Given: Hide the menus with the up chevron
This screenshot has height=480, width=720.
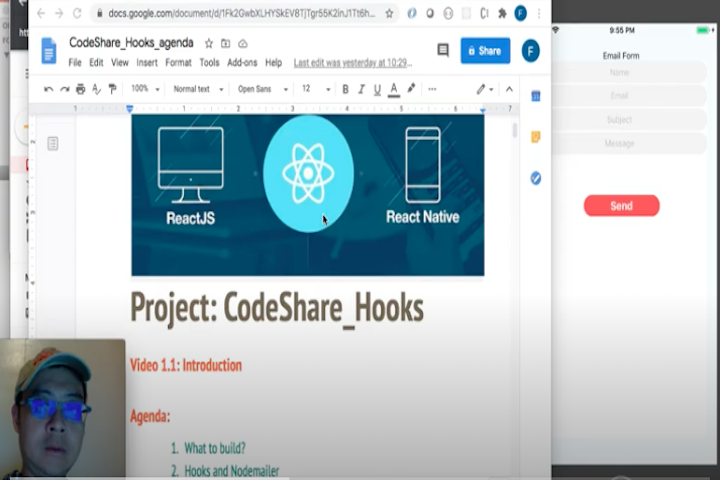Looking at the screenshot, I should click(x=509, y=89).
